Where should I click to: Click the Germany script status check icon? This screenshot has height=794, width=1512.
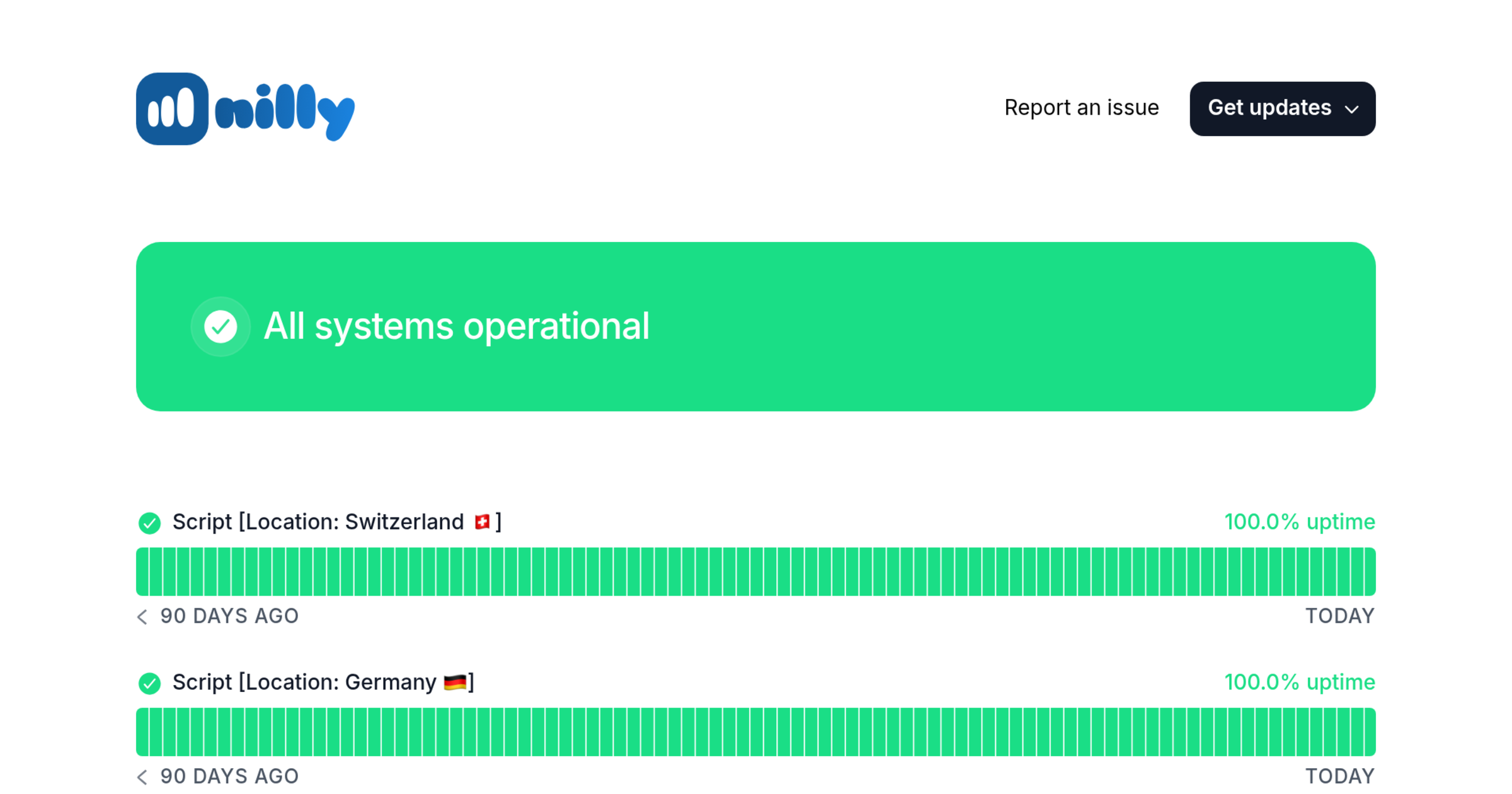click(149, 683)
